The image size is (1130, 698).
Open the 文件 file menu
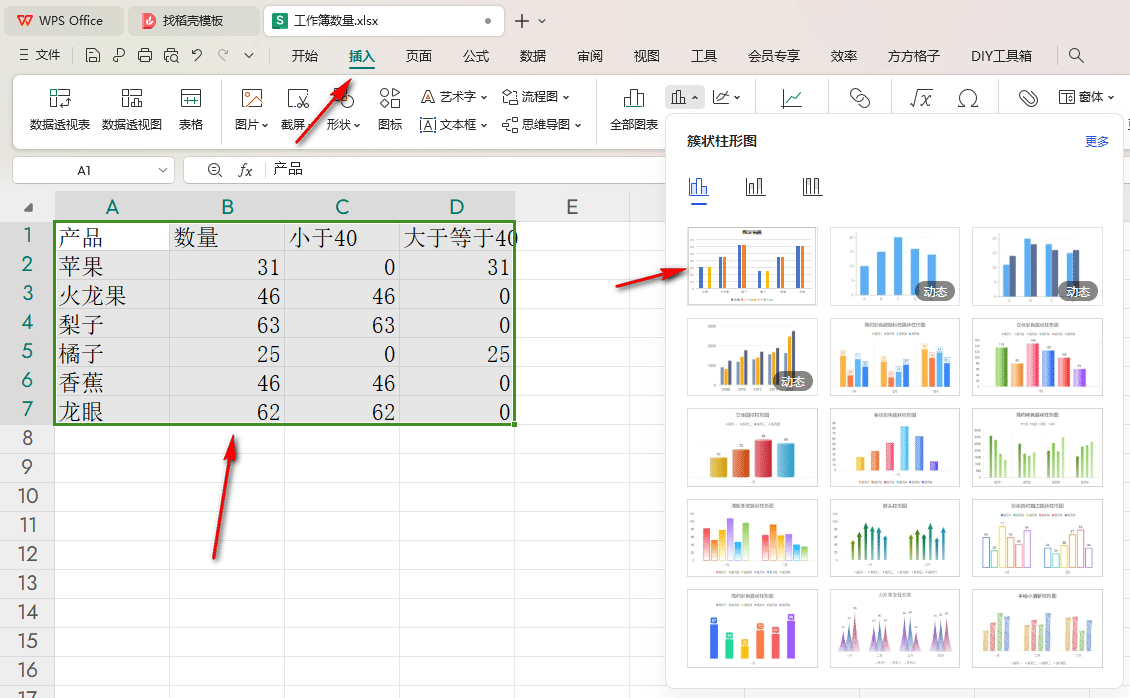point(40,55)
